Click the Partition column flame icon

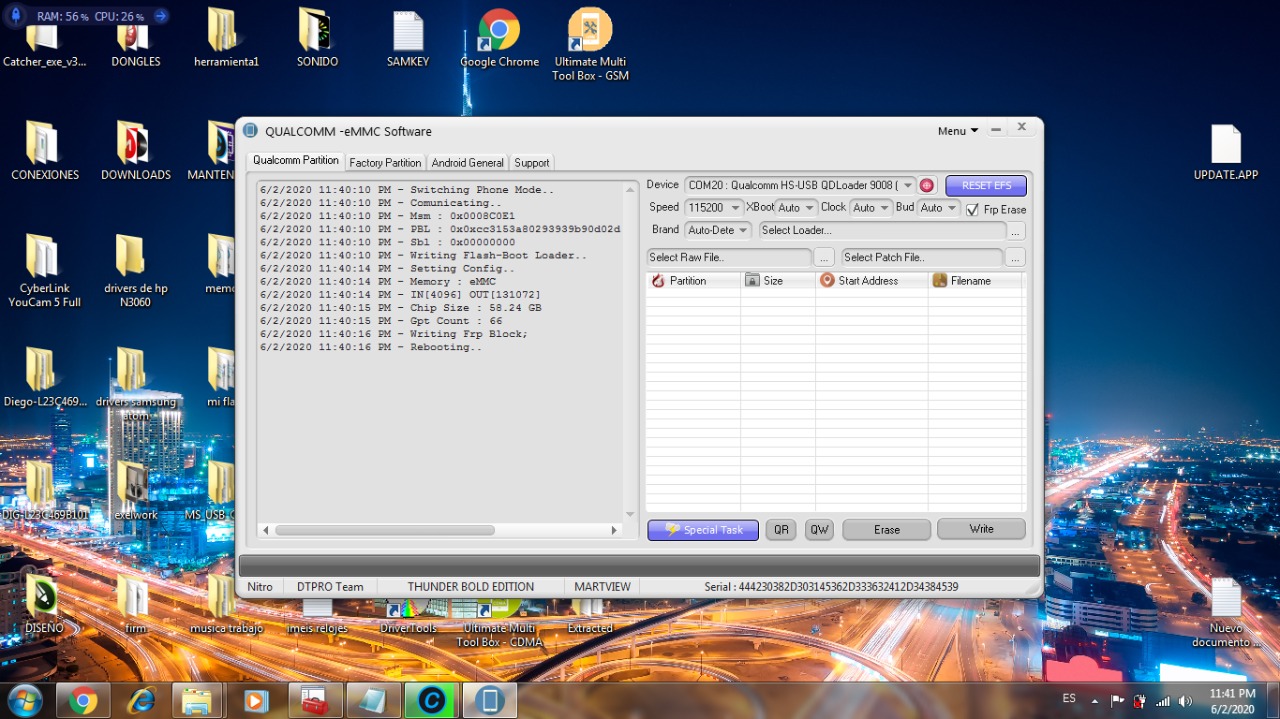(658, 281)
